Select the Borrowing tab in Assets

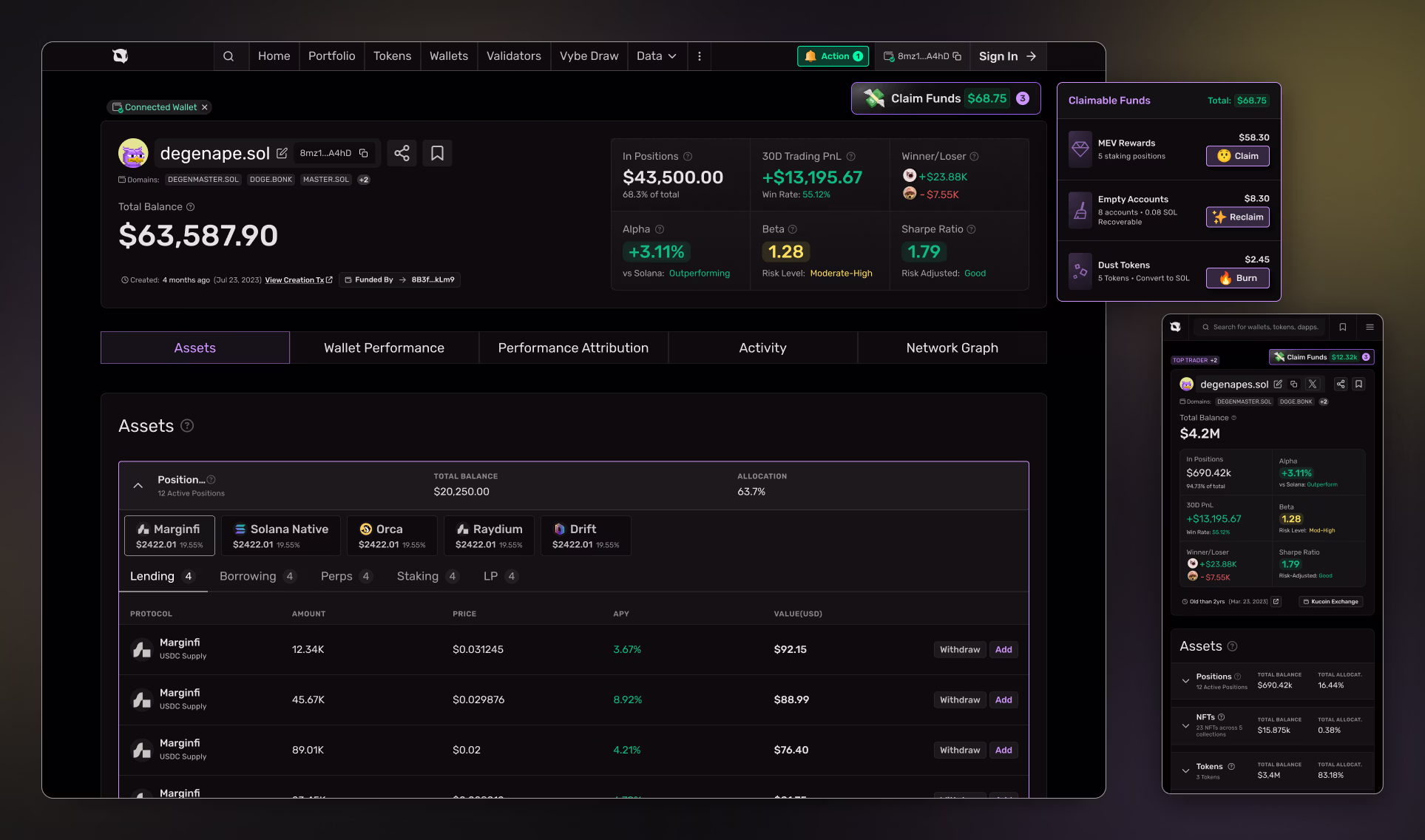pyautogui.click(x=248, y=576)
